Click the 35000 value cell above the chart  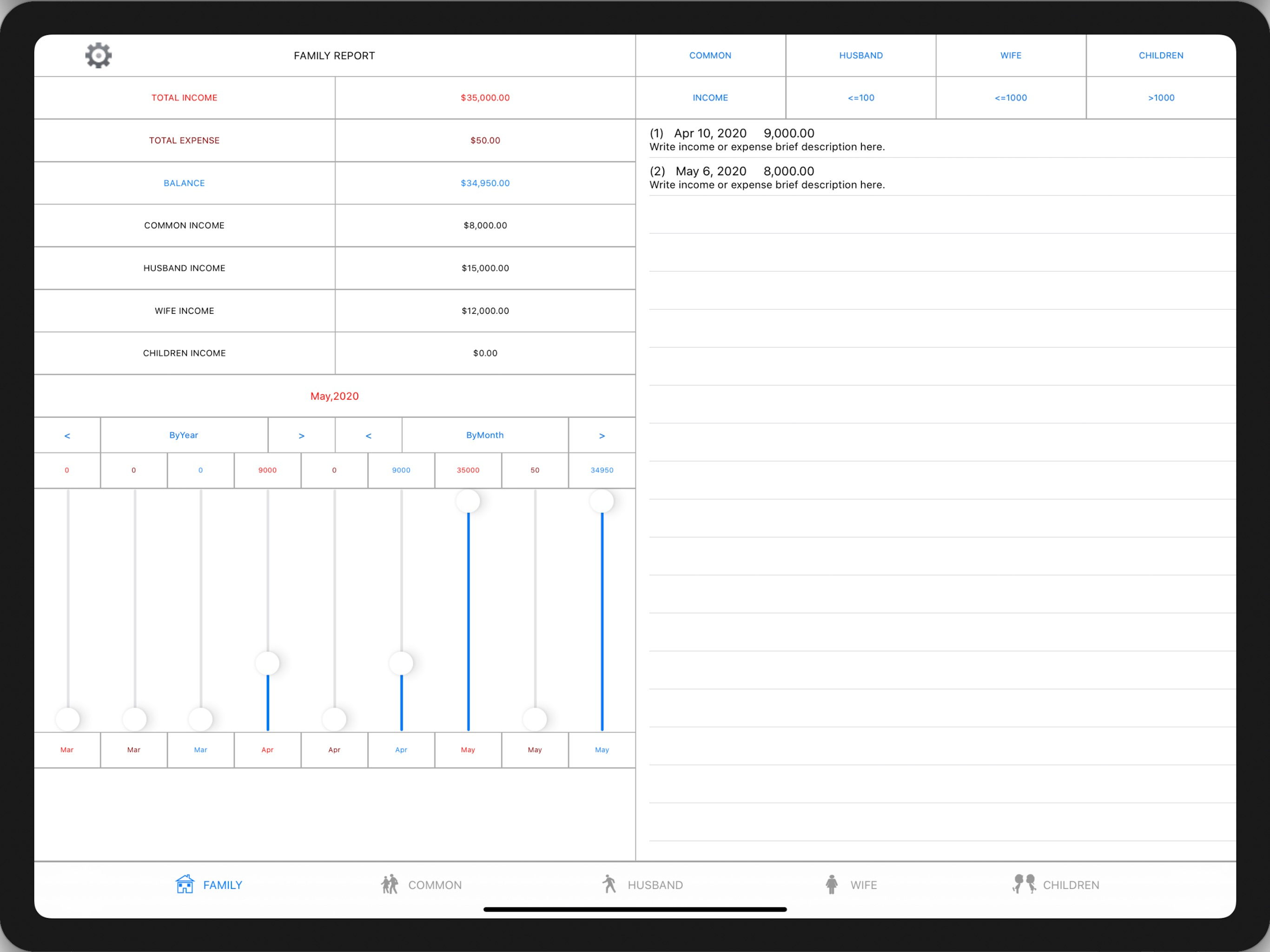[468, 470]
